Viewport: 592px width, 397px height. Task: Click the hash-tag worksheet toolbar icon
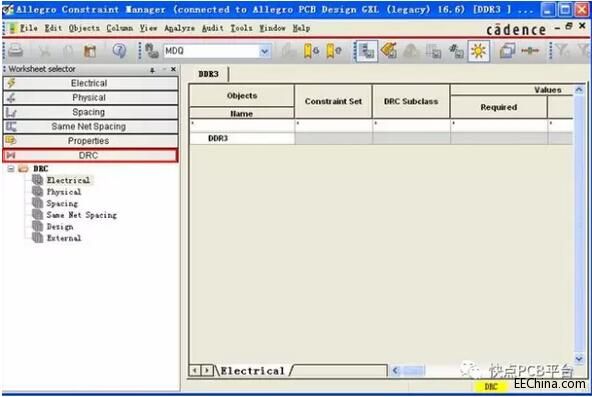[456, 51]
